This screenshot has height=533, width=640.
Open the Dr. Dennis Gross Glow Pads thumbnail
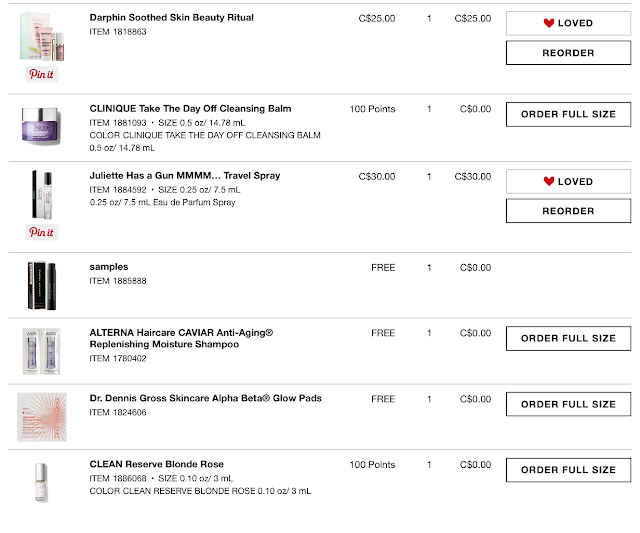point(42,415)
